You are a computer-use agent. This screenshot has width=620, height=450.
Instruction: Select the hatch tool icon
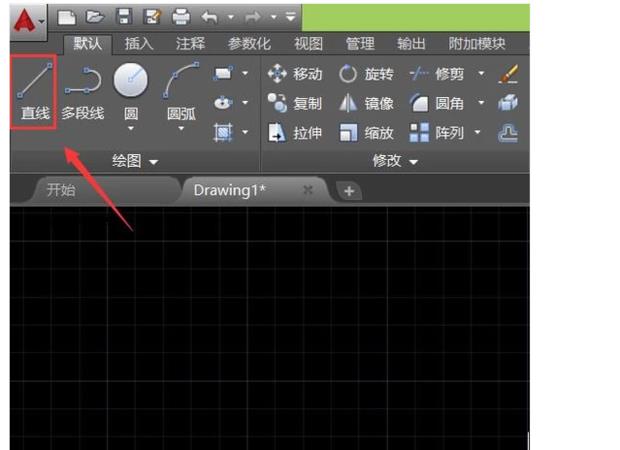tap(223, 132)
